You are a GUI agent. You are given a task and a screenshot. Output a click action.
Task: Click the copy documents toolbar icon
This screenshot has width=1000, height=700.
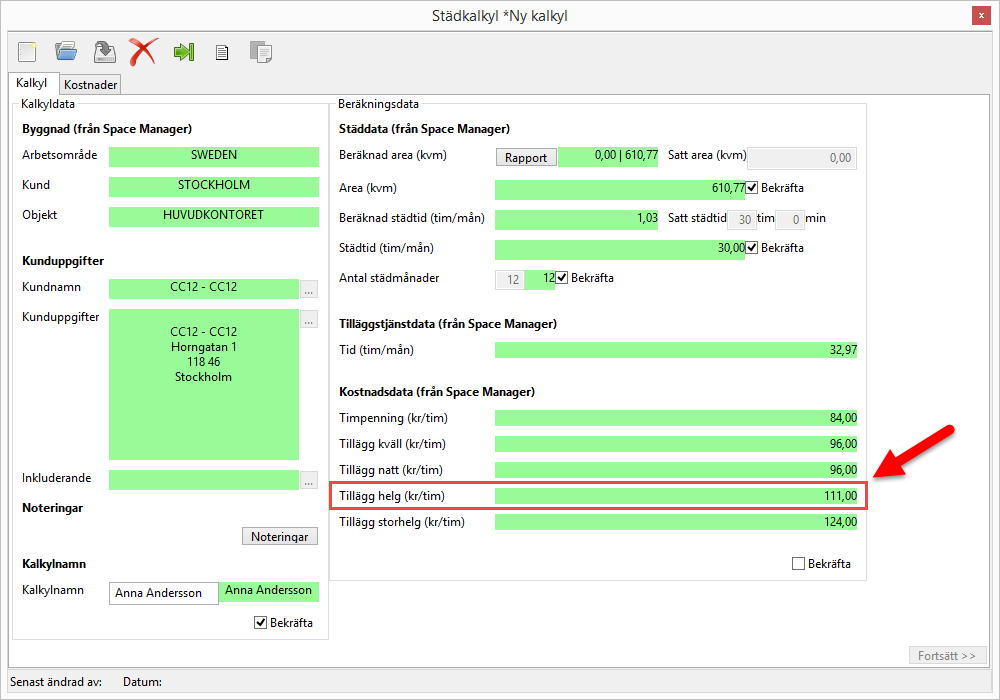pos(261,52)
